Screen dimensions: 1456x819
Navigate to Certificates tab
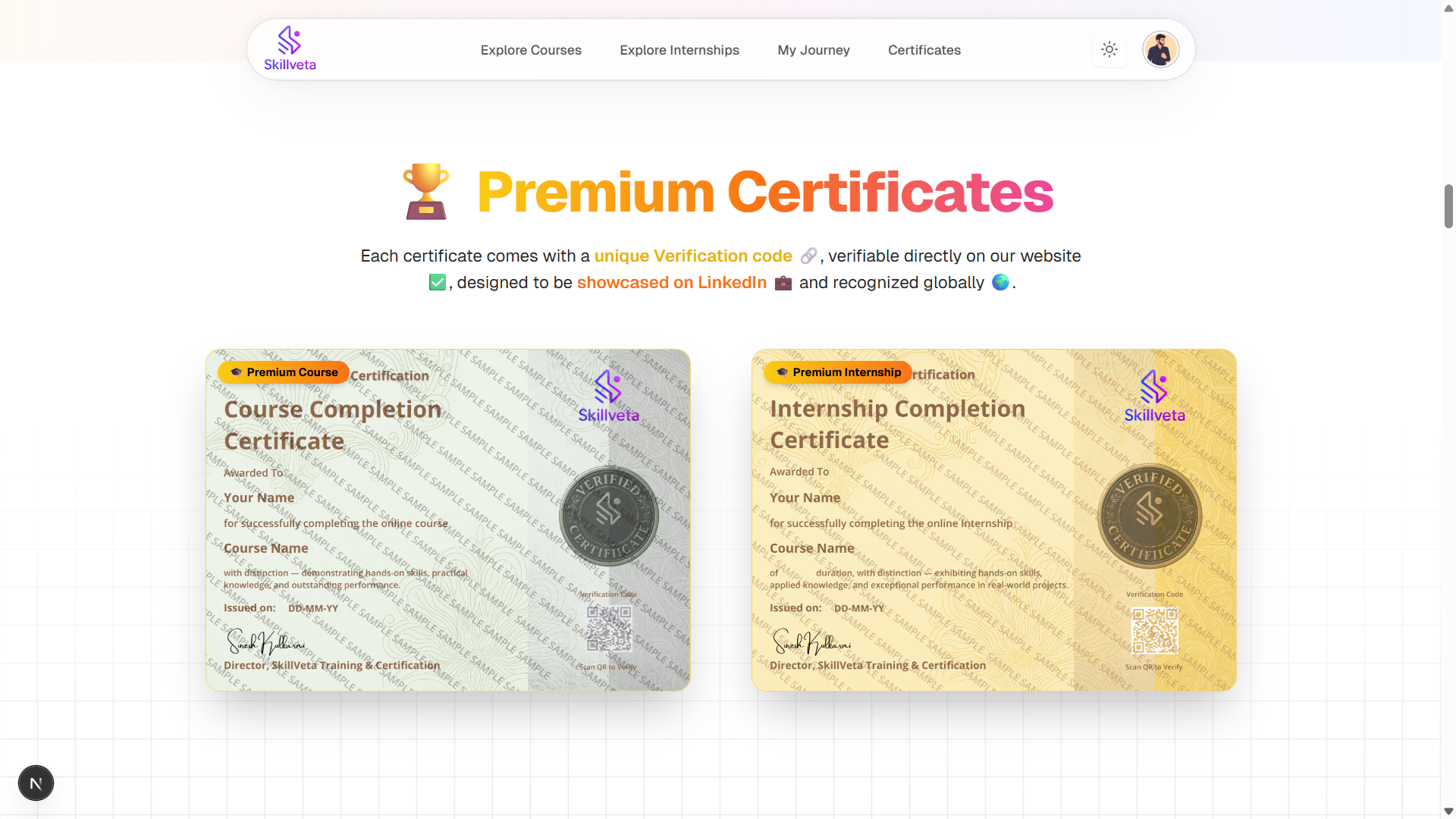[924, 50]
